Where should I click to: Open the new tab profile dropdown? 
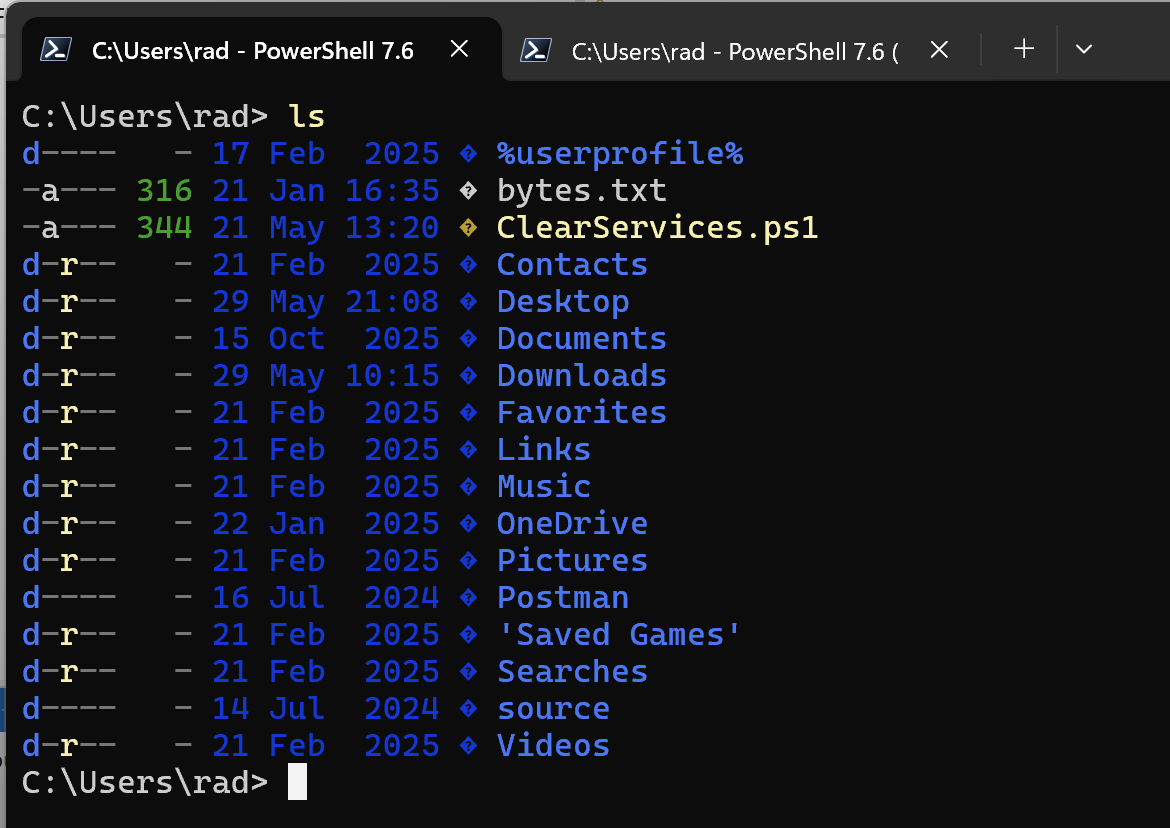[x=1083, y=49]
